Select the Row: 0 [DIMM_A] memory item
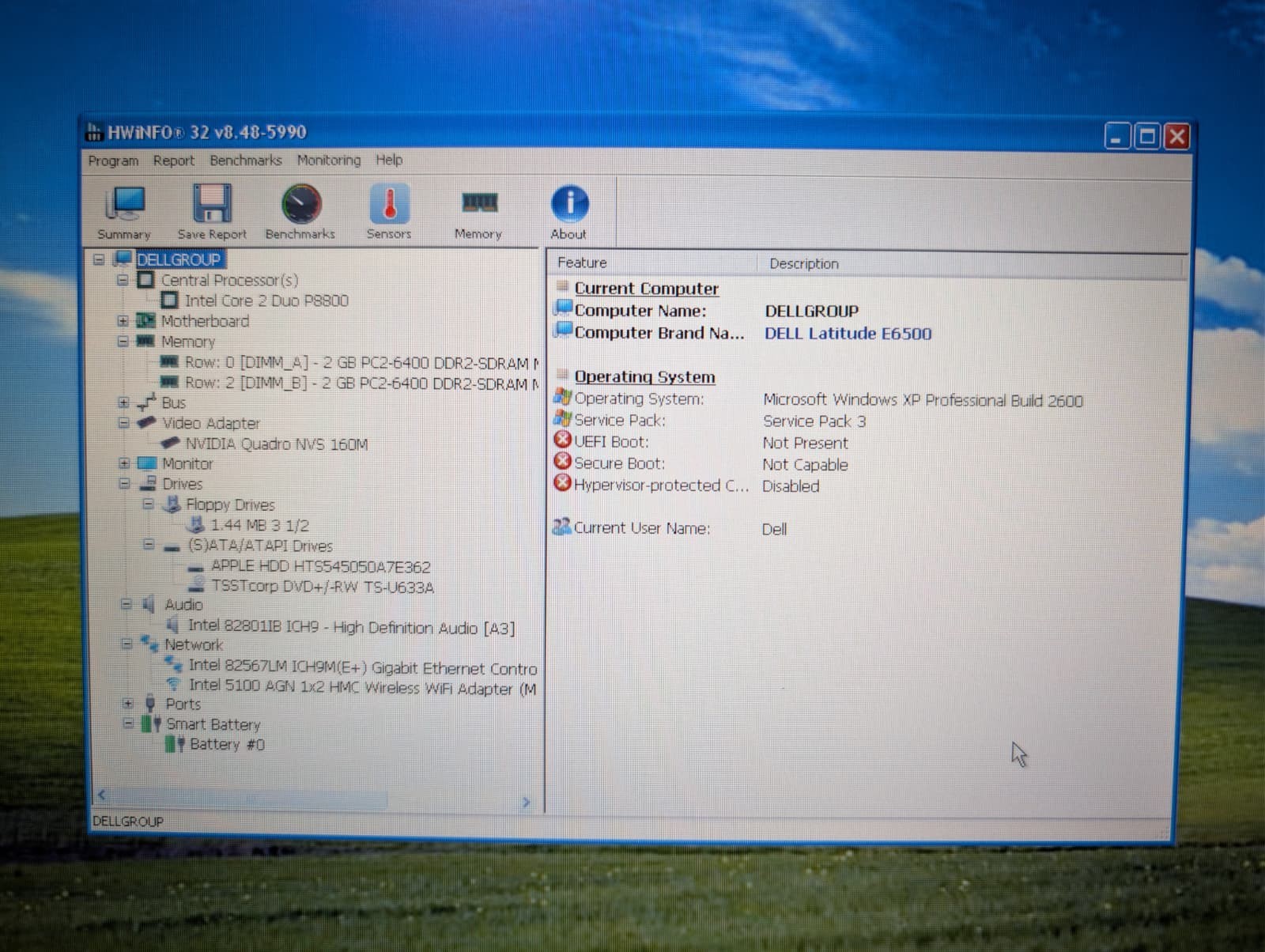Screen dimensions: 1265x952 point(361,363)
